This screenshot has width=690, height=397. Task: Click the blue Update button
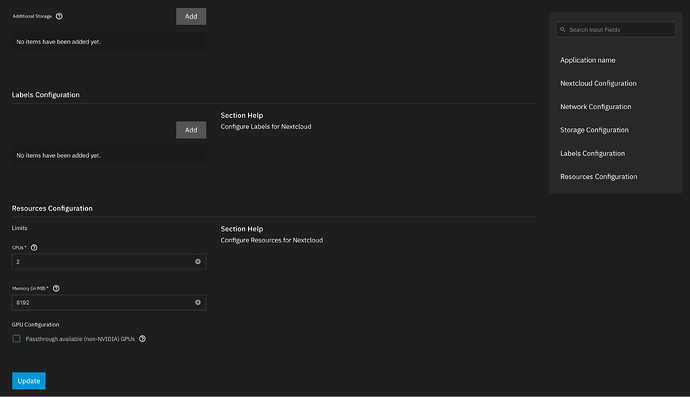pyautogui.click(x=29, y=381)
